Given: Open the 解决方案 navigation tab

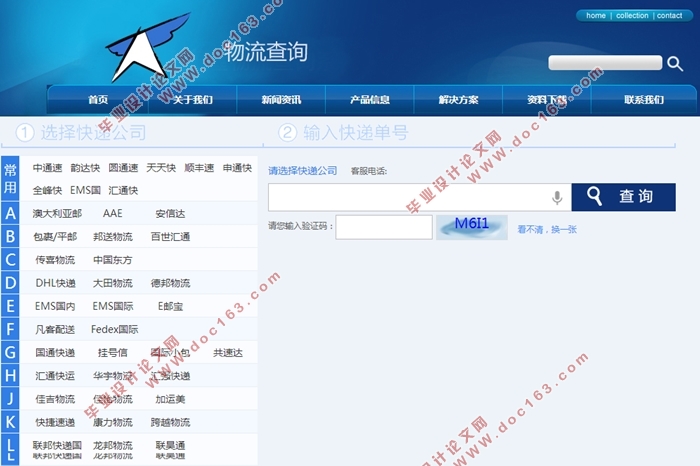Looking at the screenshot, I should 458,100.
